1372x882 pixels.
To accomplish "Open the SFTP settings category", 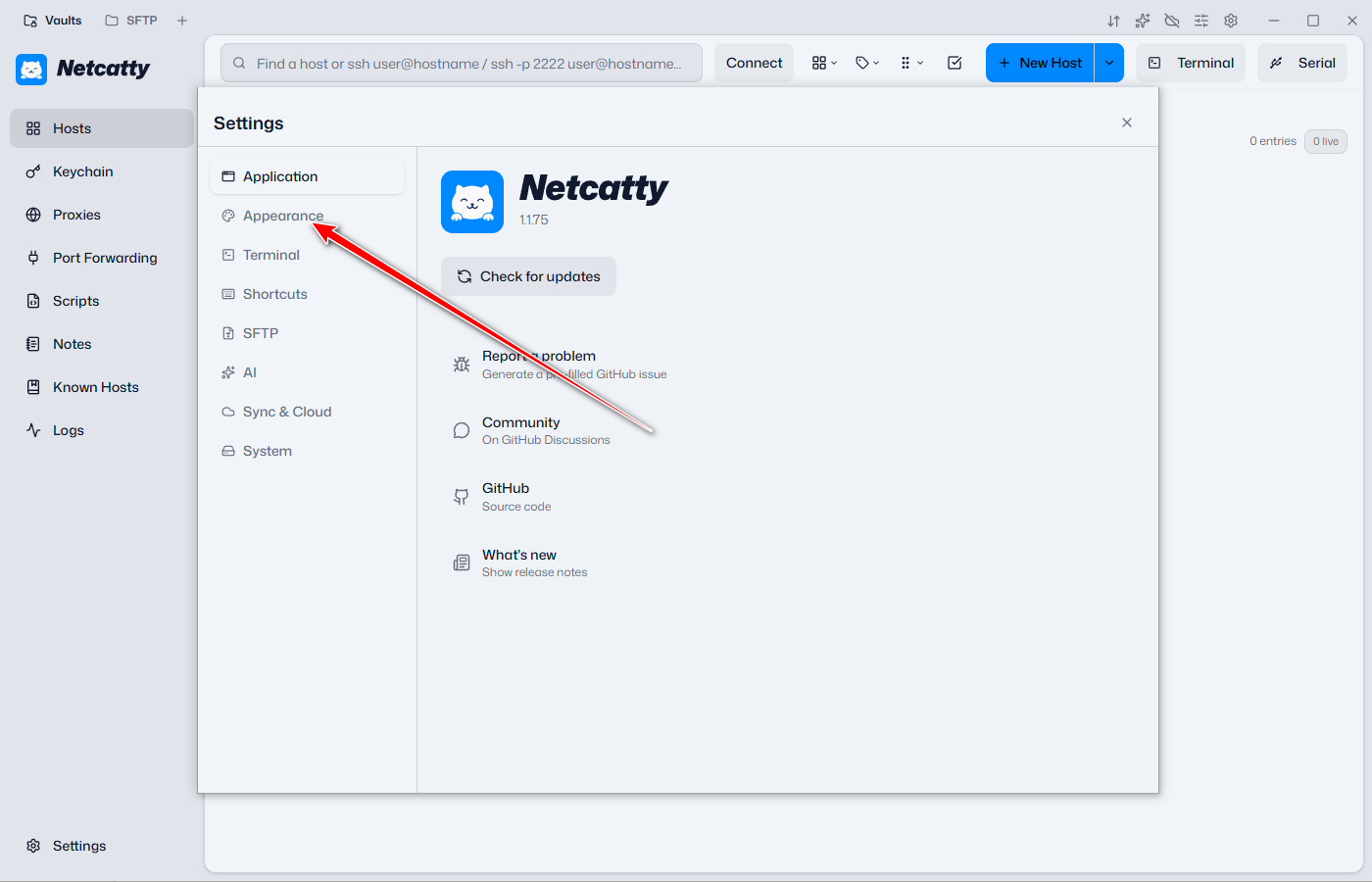I will [307, 333].
